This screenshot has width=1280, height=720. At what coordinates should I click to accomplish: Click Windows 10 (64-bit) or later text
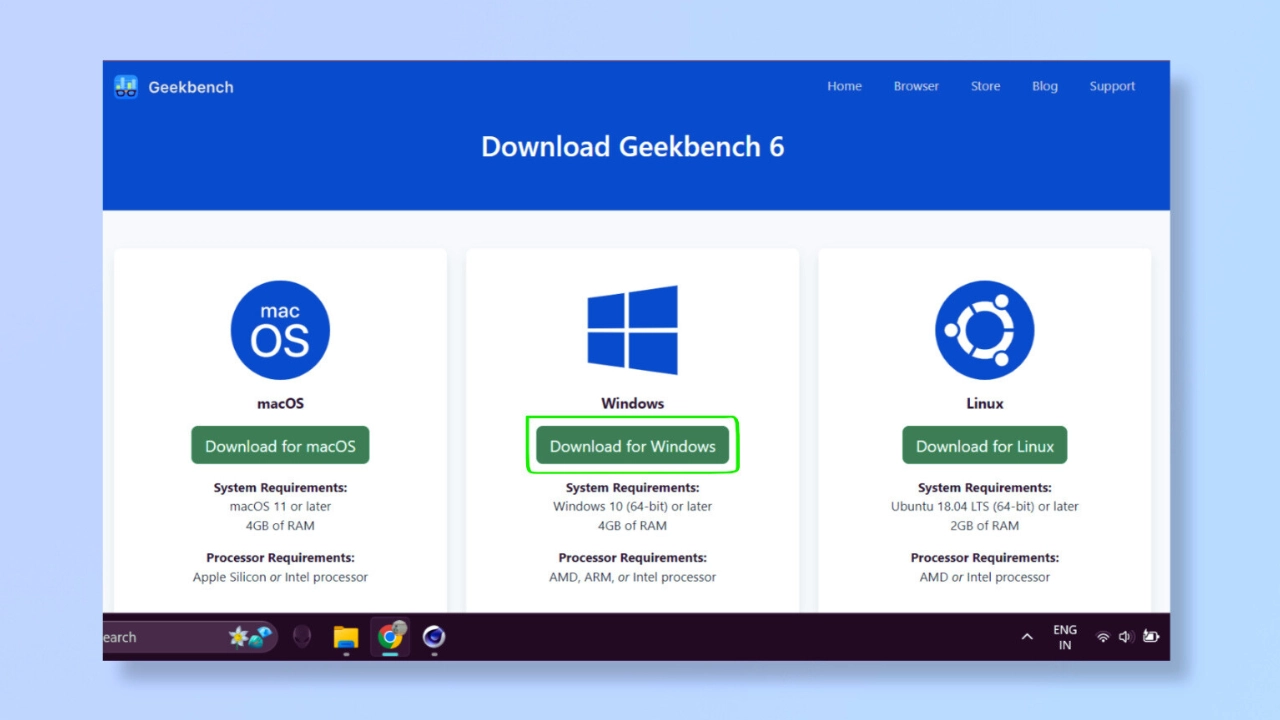pyautogui.click(x=633, y=507)
